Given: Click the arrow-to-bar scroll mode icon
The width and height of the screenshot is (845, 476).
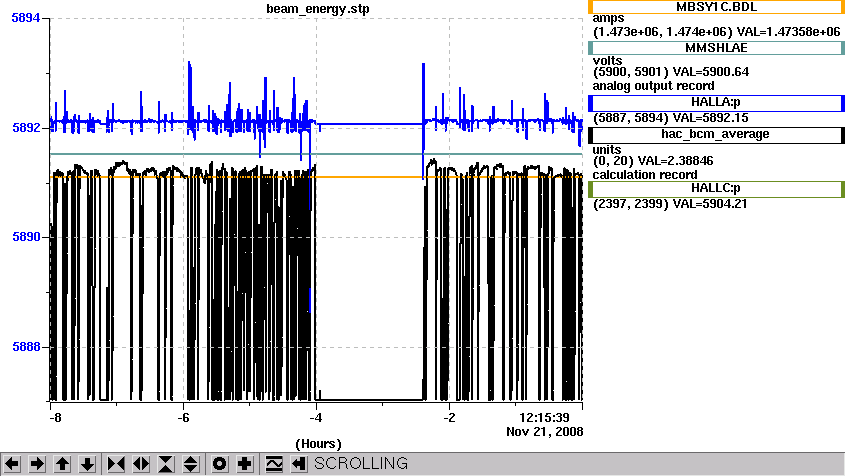Looking at the screenshot, I should 299,464.
